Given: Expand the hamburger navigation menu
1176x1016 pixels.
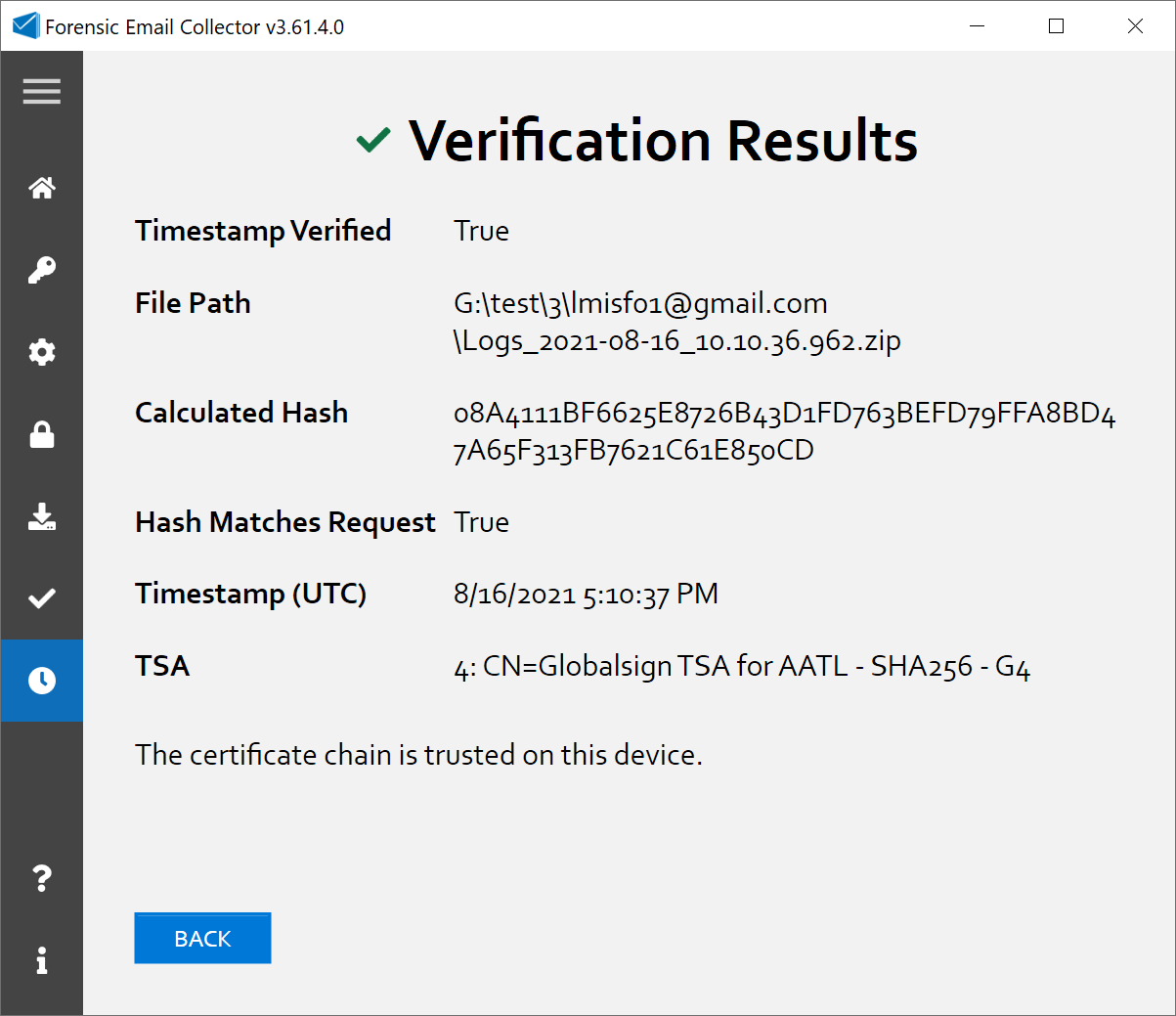Looking at the screenshot, I should 42,92.
